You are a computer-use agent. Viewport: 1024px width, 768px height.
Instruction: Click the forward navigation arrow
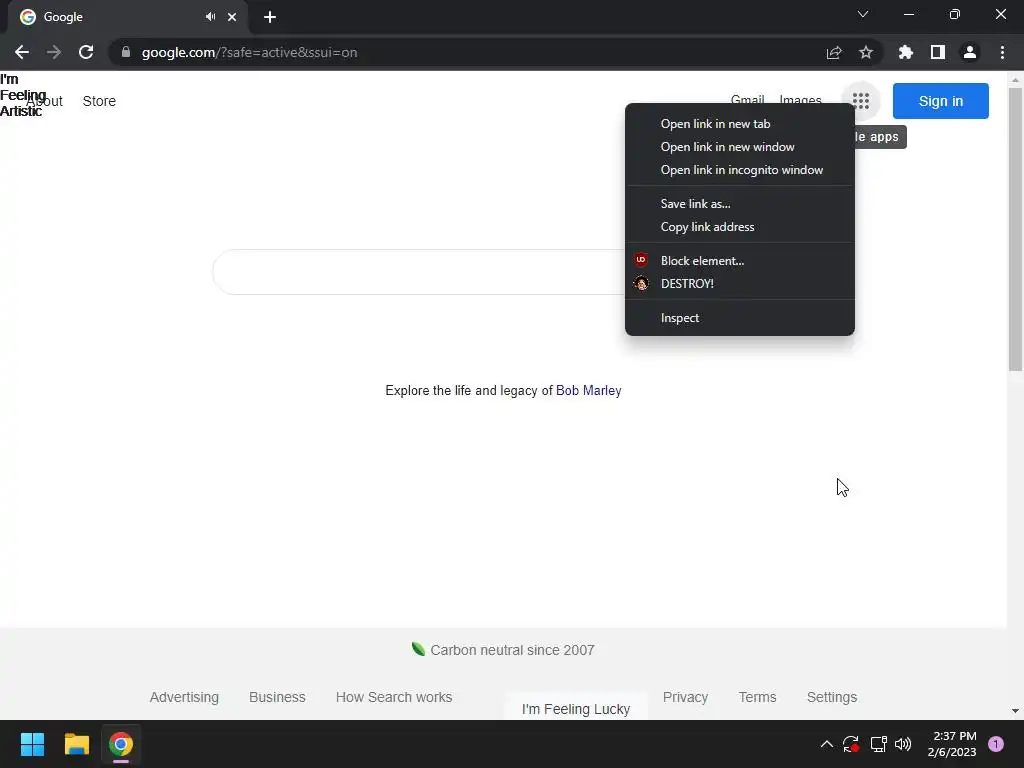coord(54,52)
